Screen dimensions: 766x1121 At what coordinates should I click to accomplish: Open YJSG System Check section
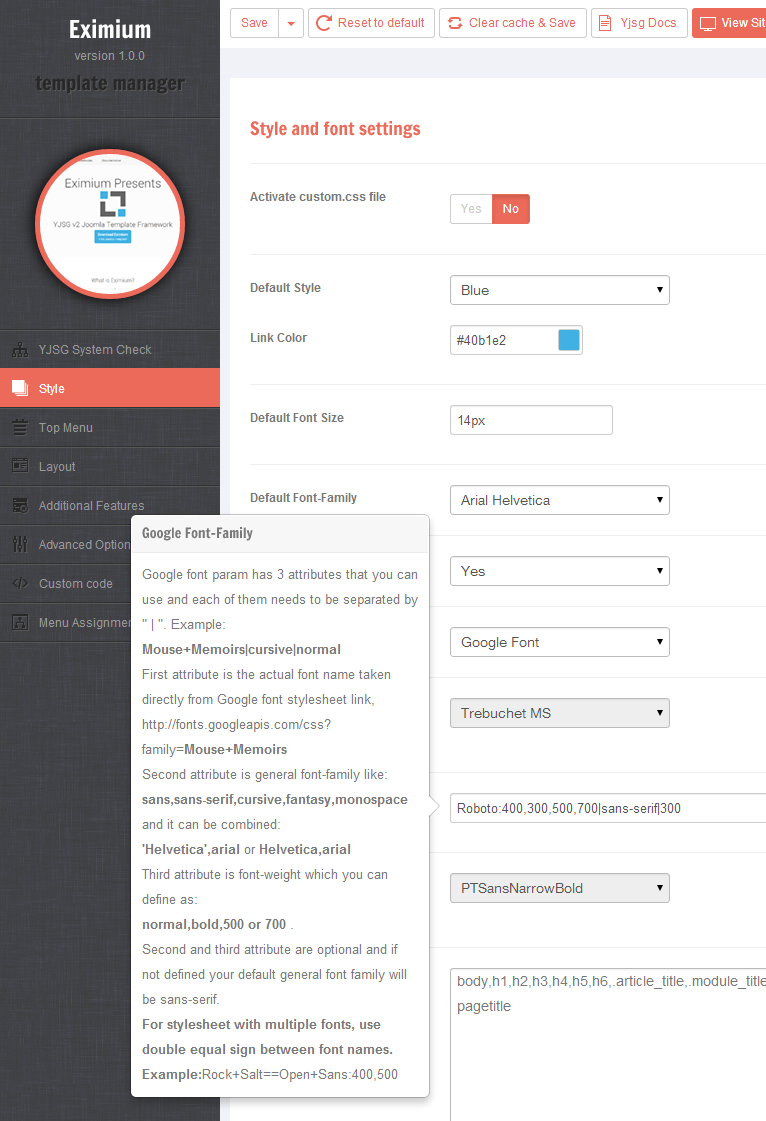click(110, 350)
